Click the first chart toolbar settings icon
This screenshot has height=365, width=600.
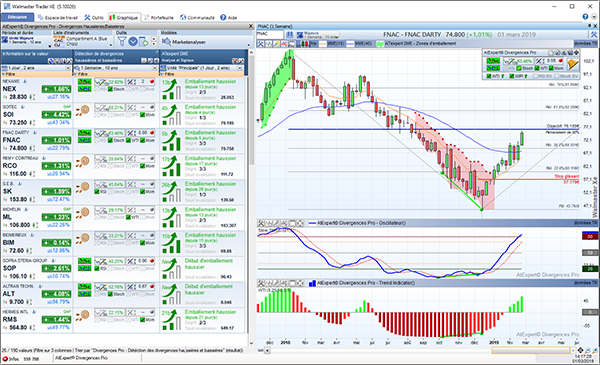[261, 44]
